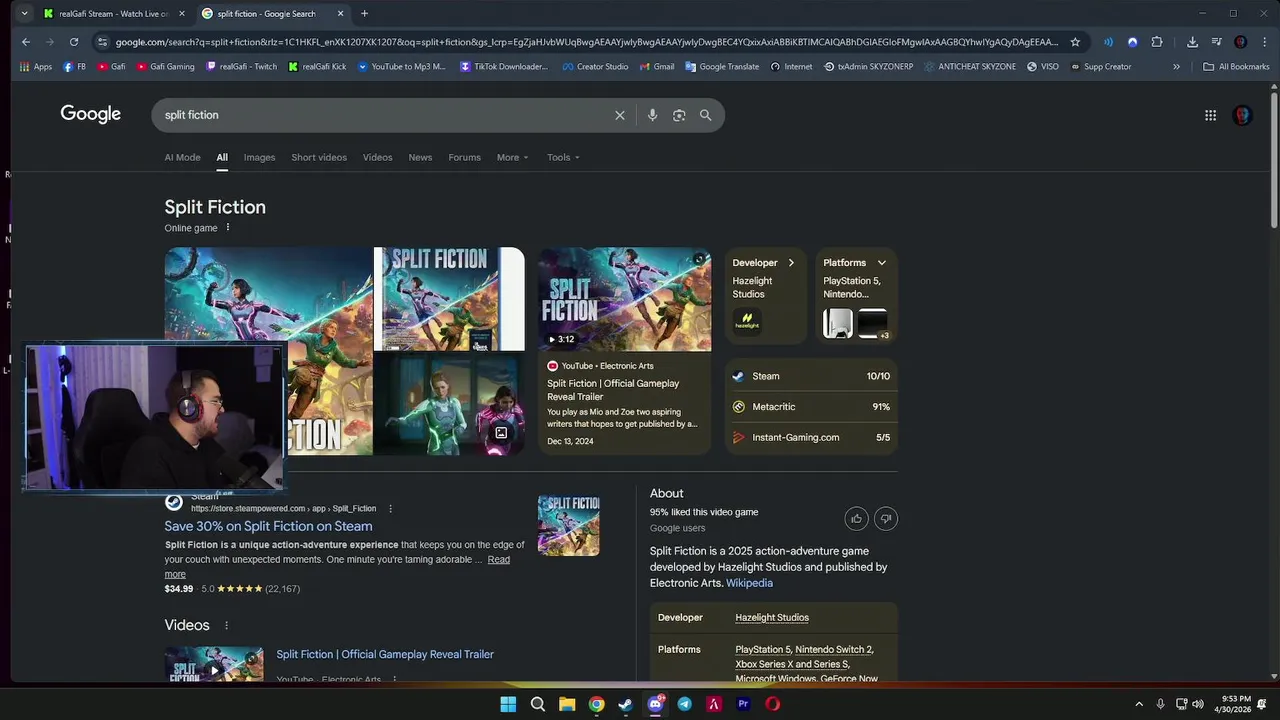Reload the page
The image size is (1280, 720).
coord(74,42)
